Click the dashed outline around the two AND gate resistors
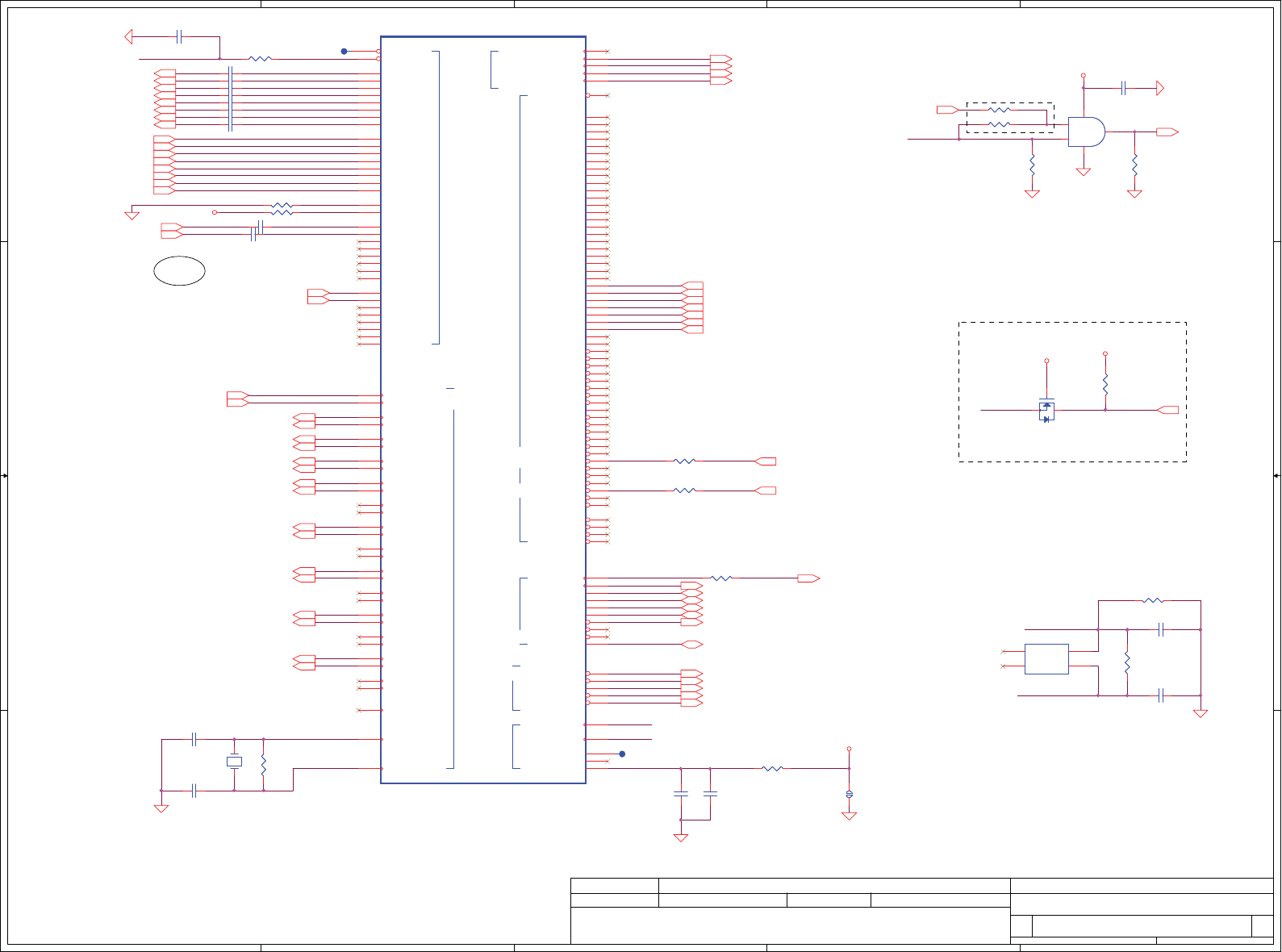Image resolution: width=1282 pixels, height=952 pixels. point(1010,117)
